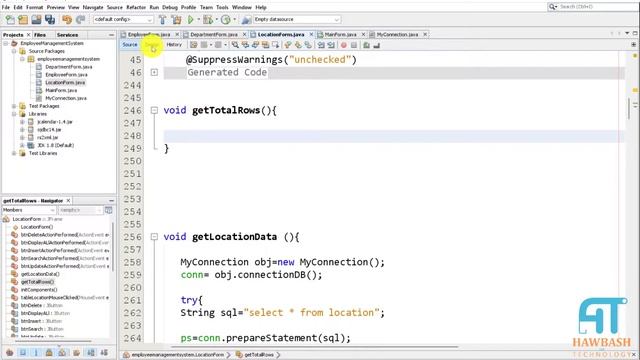Close the LocationForm.java tab
The width and height of the screenshot is (640, 360).
tap(311, 35)
